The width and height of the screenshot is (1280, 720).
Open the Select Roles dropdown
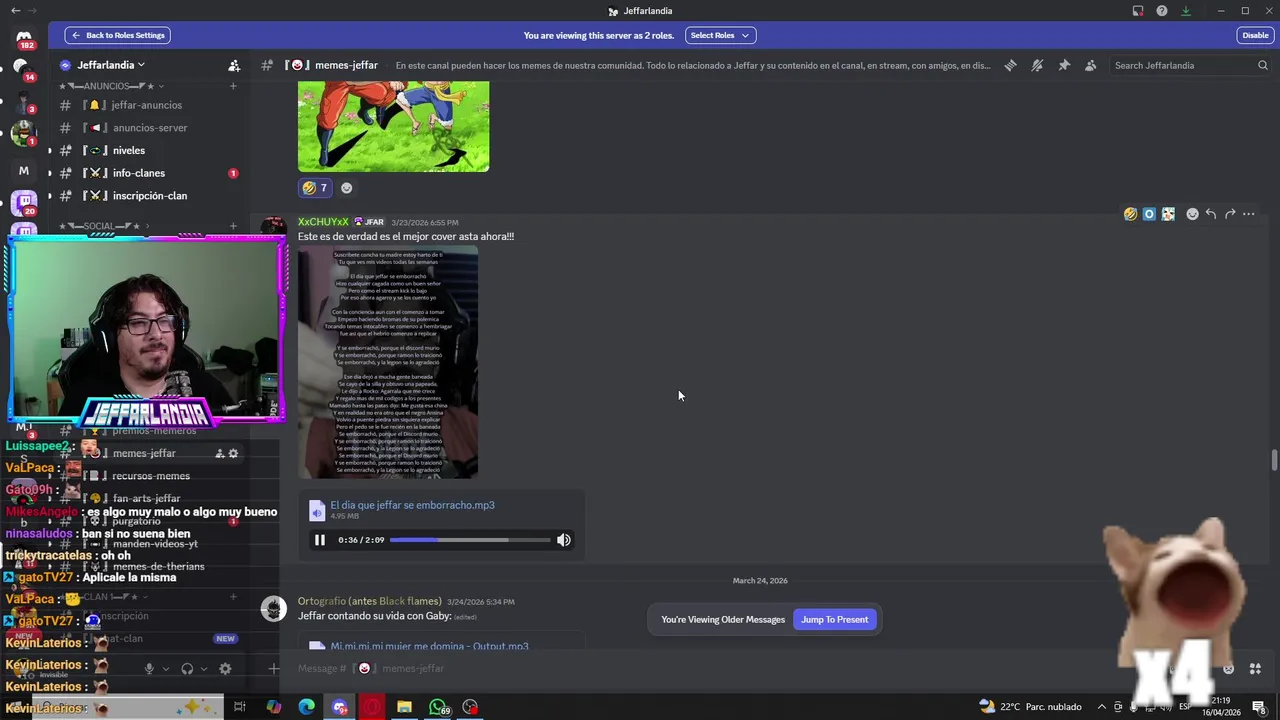coord(720,35)
